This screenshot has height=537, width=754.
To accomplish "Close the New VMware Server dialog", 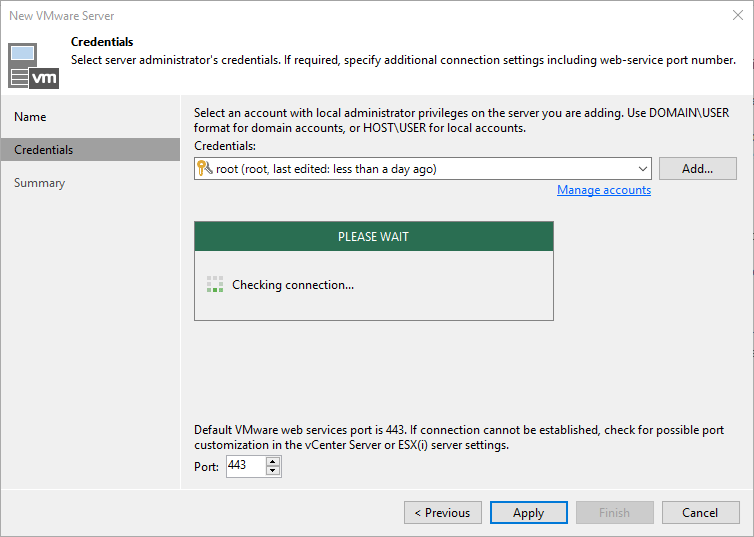I will click(x=738, y=15).
